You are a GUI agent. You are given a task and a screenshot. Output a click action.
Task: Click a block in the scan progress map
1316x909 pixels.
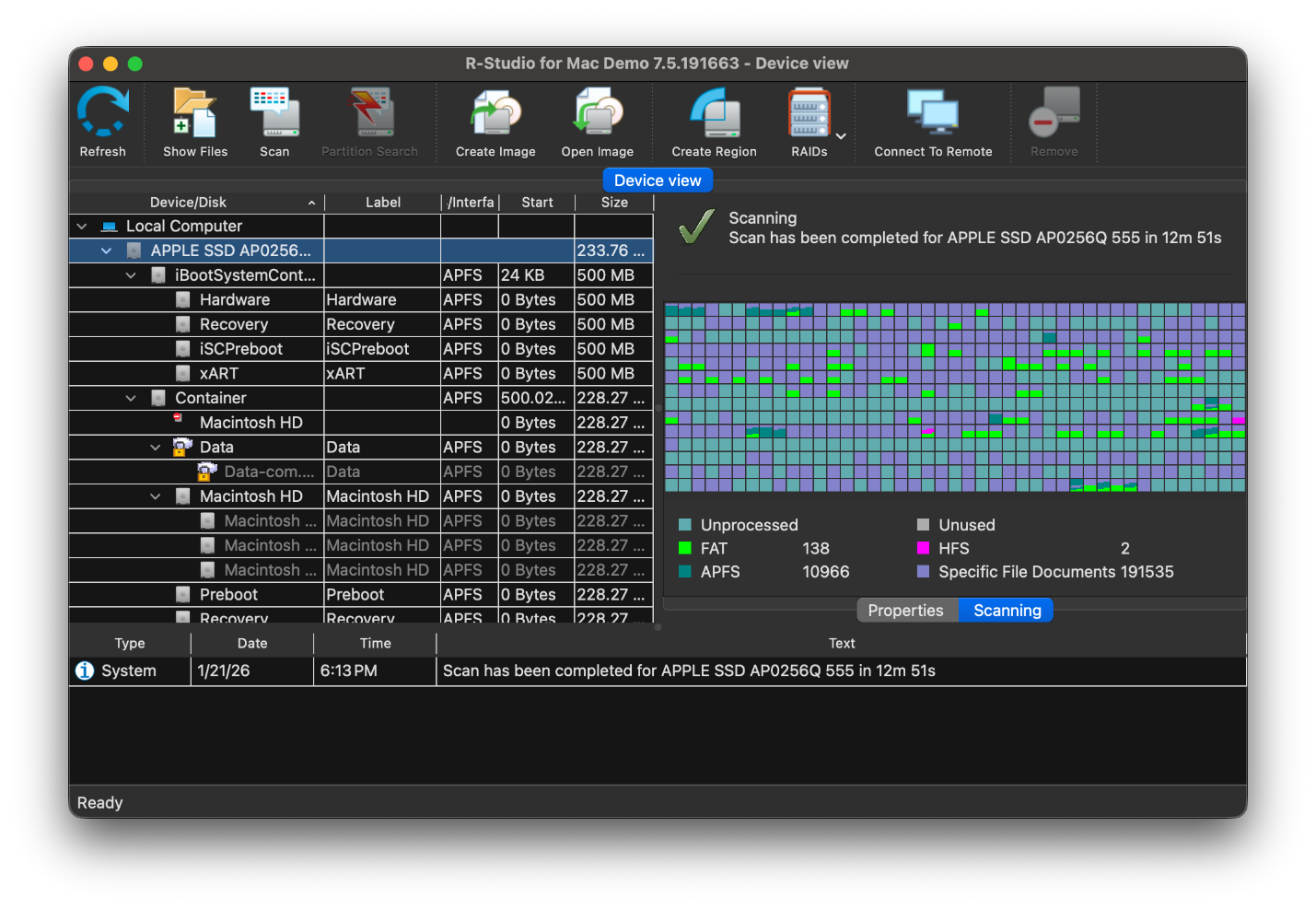pyautogui.click(x=953, y=396)
